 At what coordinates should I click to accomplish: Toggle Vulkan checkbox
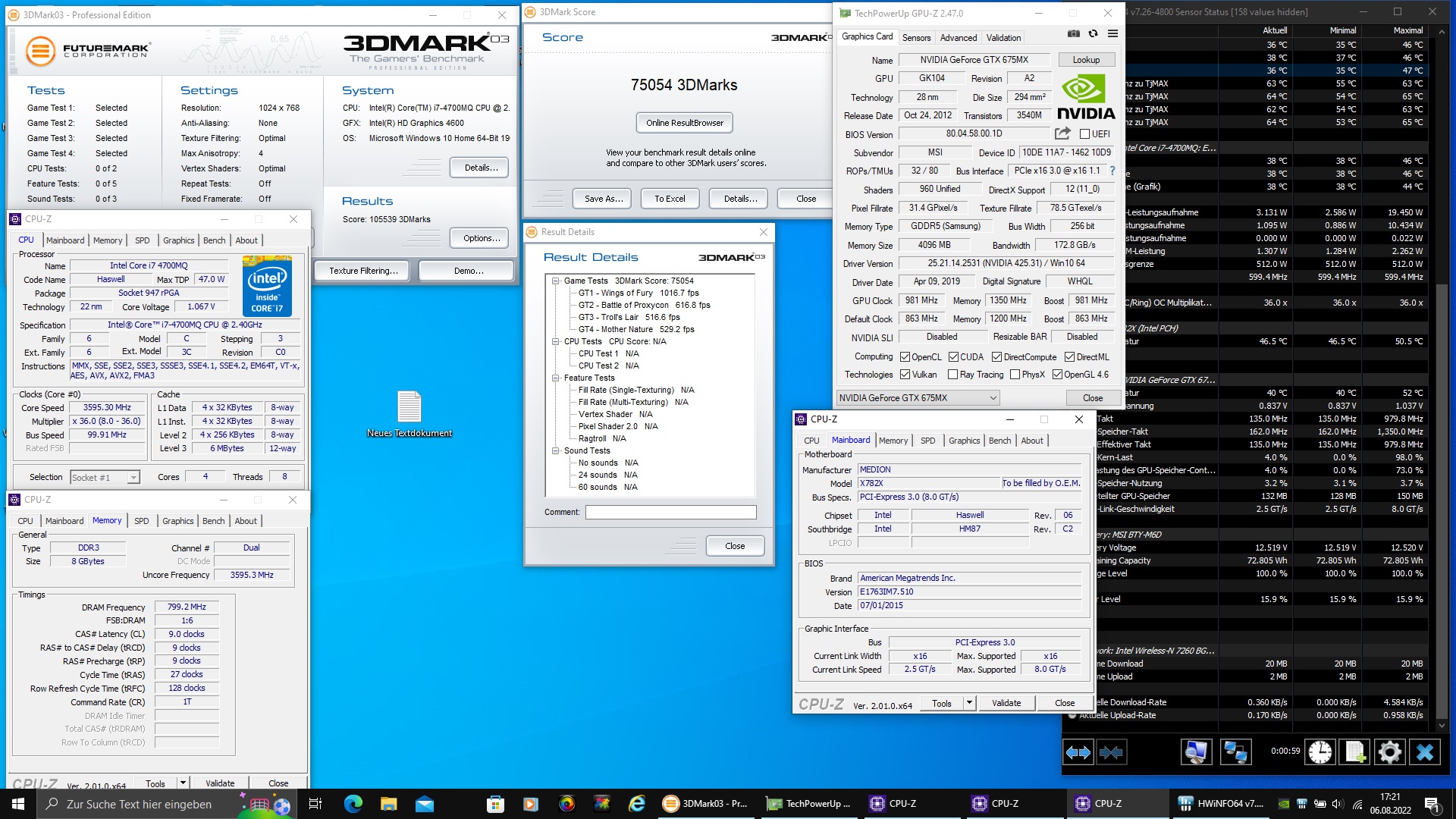tap(905, 375)
